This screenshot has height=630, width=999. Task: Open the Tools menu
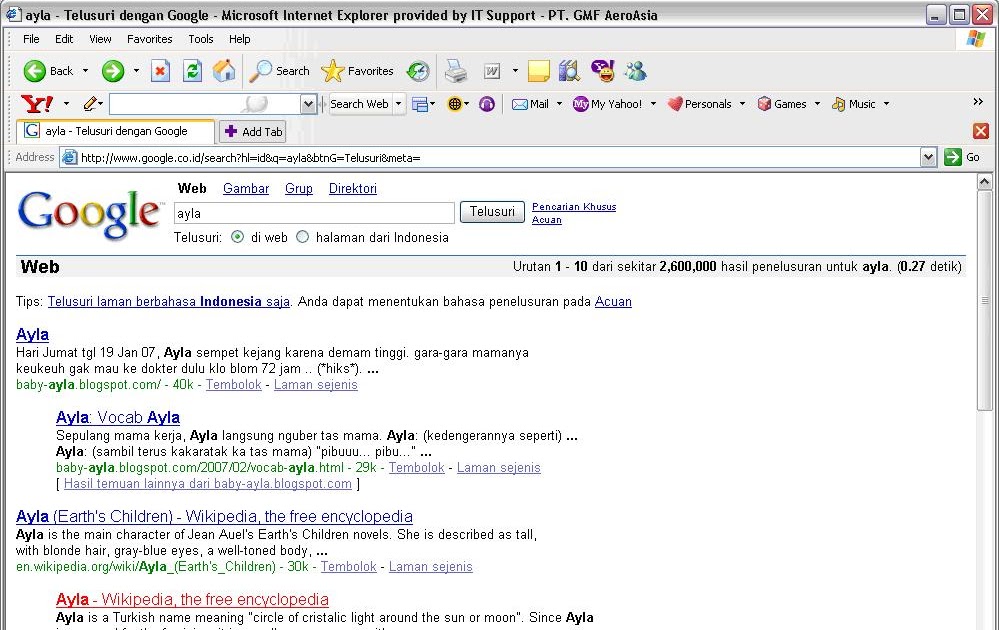click(201, 39)
